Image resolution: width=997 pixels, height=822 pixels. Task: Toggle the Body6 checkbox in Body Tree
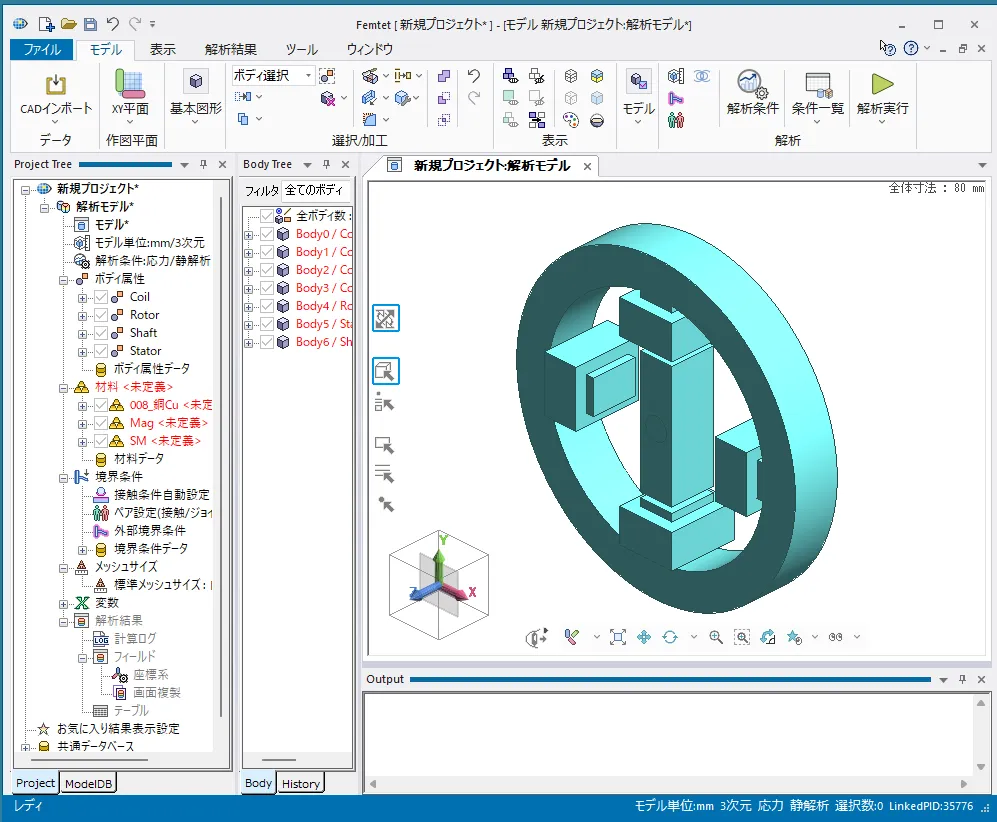click(x=266, y=342)
